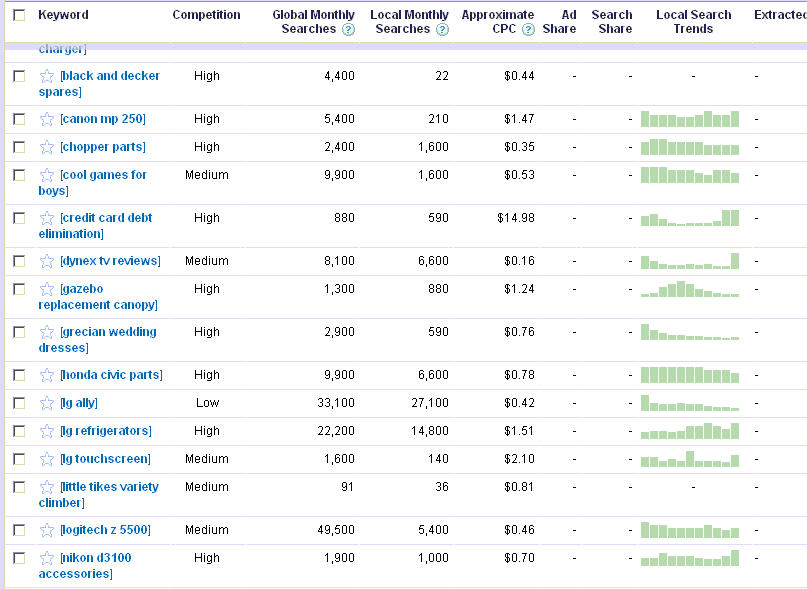
Task: Check the nikon d3100 accessories row
Action: [x=19, y=558]
